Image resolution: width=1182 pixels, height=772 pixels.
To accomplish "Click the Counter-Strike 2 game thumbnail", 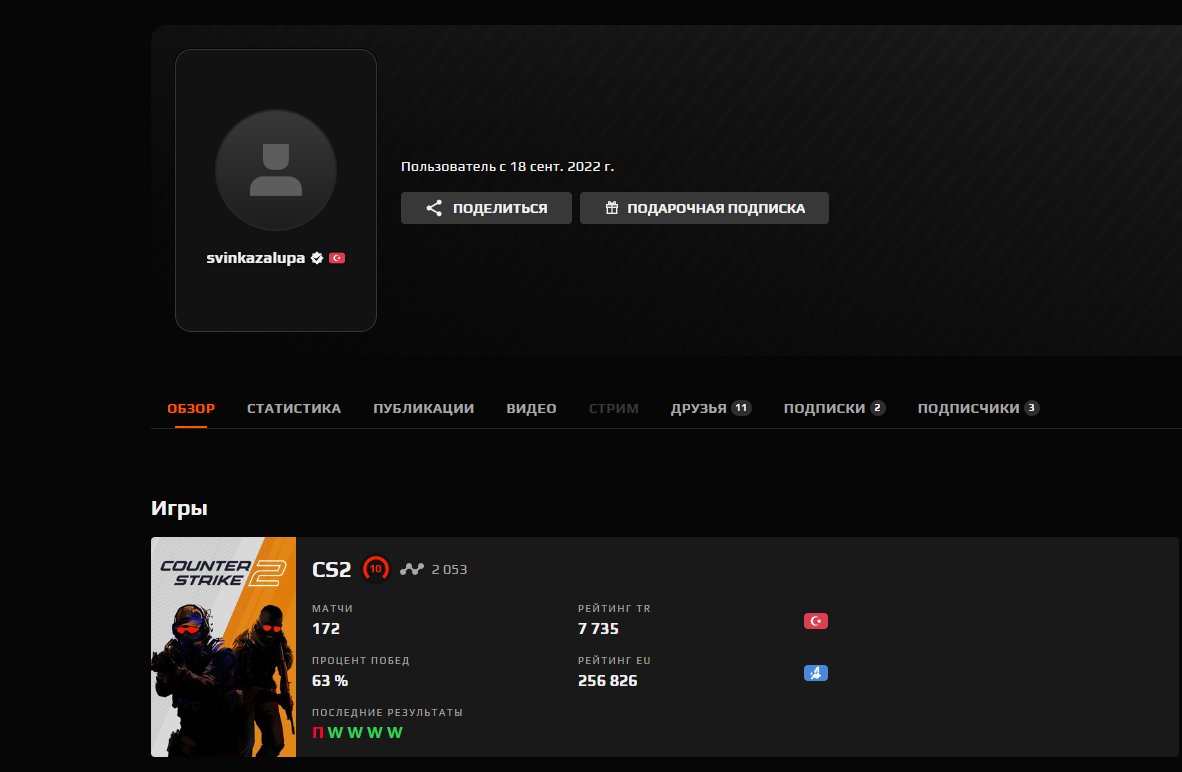I will click(223, 647).
